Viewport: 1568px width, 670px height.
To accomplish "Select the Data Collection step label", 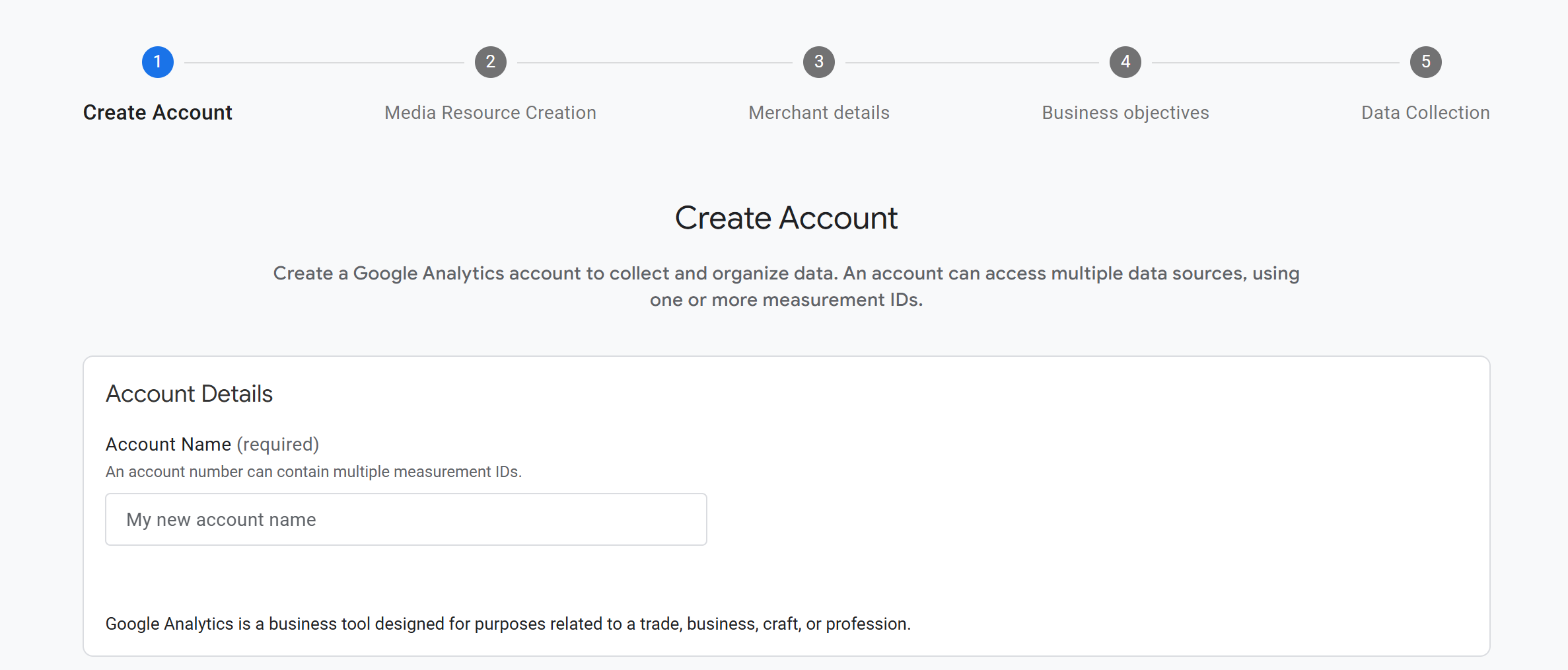I will [x=1426, y=113].
